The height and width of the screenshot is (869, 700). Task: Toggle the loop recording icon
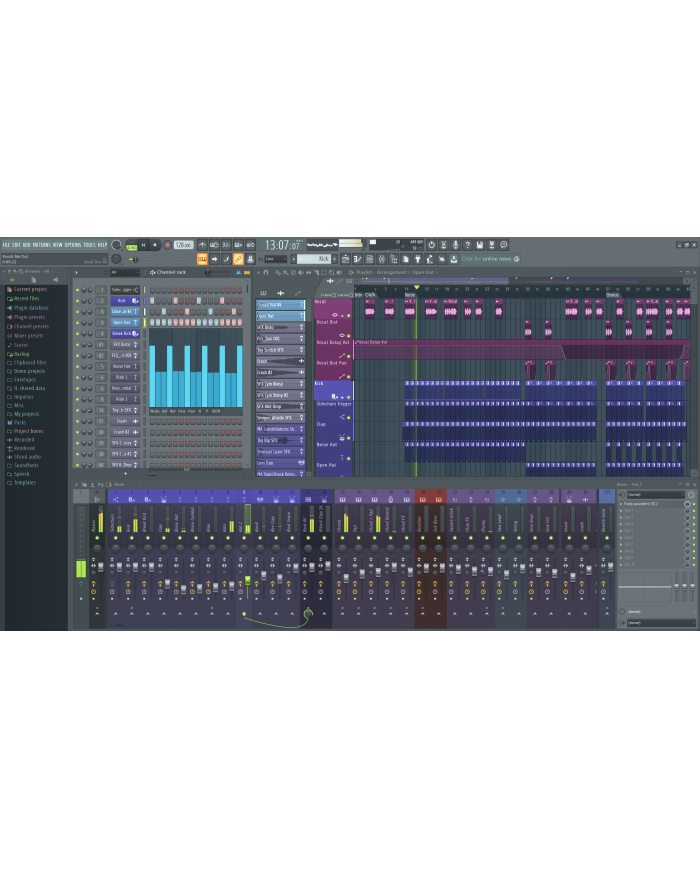tap(250, 245)
